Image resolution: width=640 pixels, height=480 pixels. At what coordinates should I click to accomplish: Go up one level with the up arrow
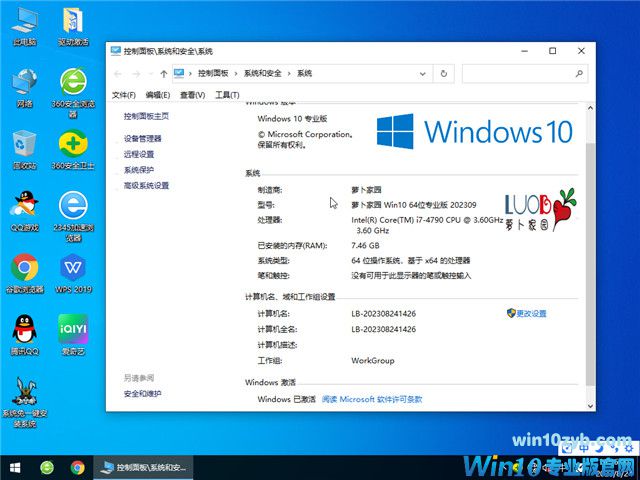coord(163,73)
